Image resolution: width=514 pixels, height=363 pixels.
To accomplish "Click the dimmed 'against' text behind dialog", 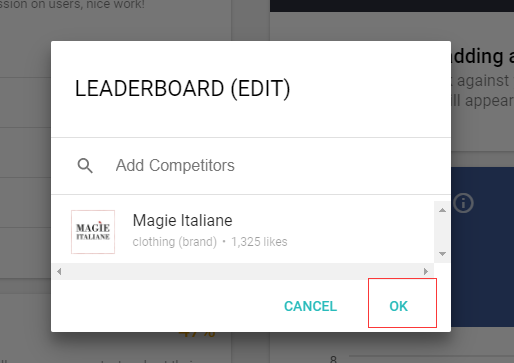I will pyautogui.click(x=482, y=81).
